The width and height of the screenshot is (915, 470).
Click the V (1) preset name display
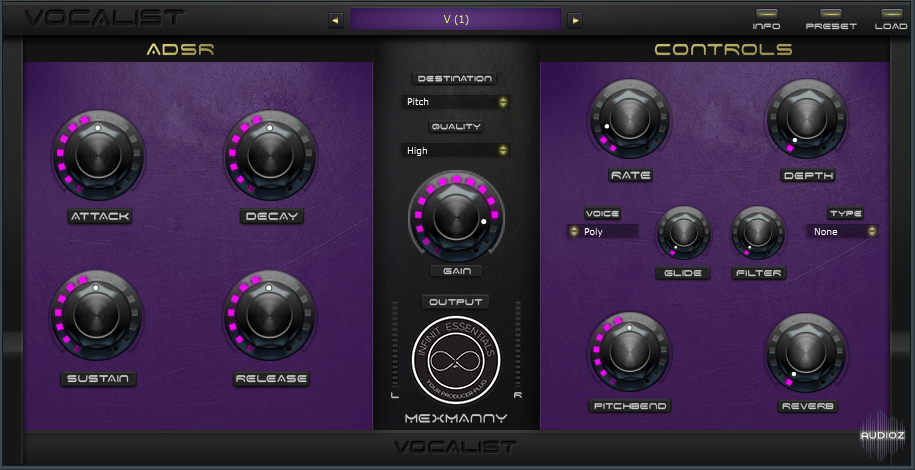point(456,19)
